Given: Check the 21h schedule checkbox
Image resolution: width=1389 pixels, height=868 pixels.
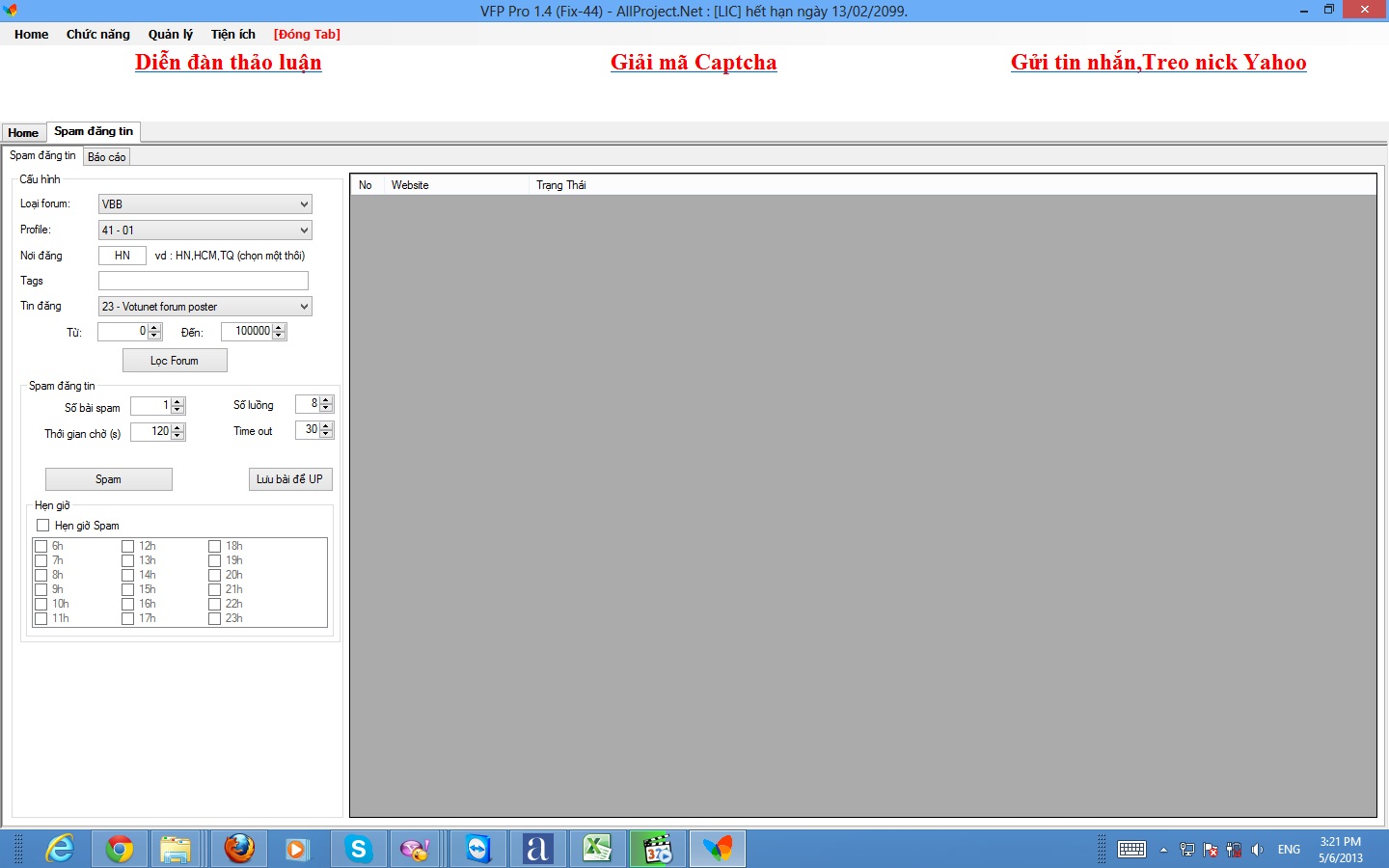Looking at the screenshot, I should [214, 589].
